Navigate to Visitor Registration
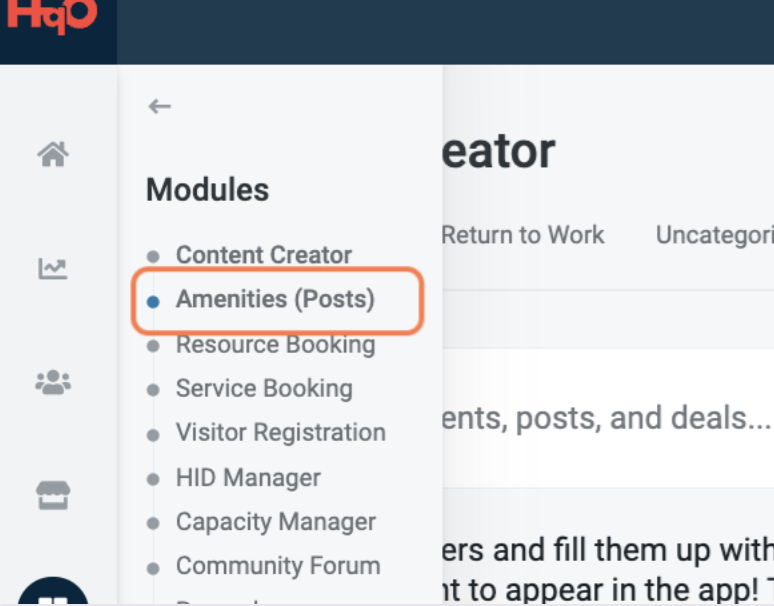Image resolution: width=774 pixels, height=606 pixels. 280,432
